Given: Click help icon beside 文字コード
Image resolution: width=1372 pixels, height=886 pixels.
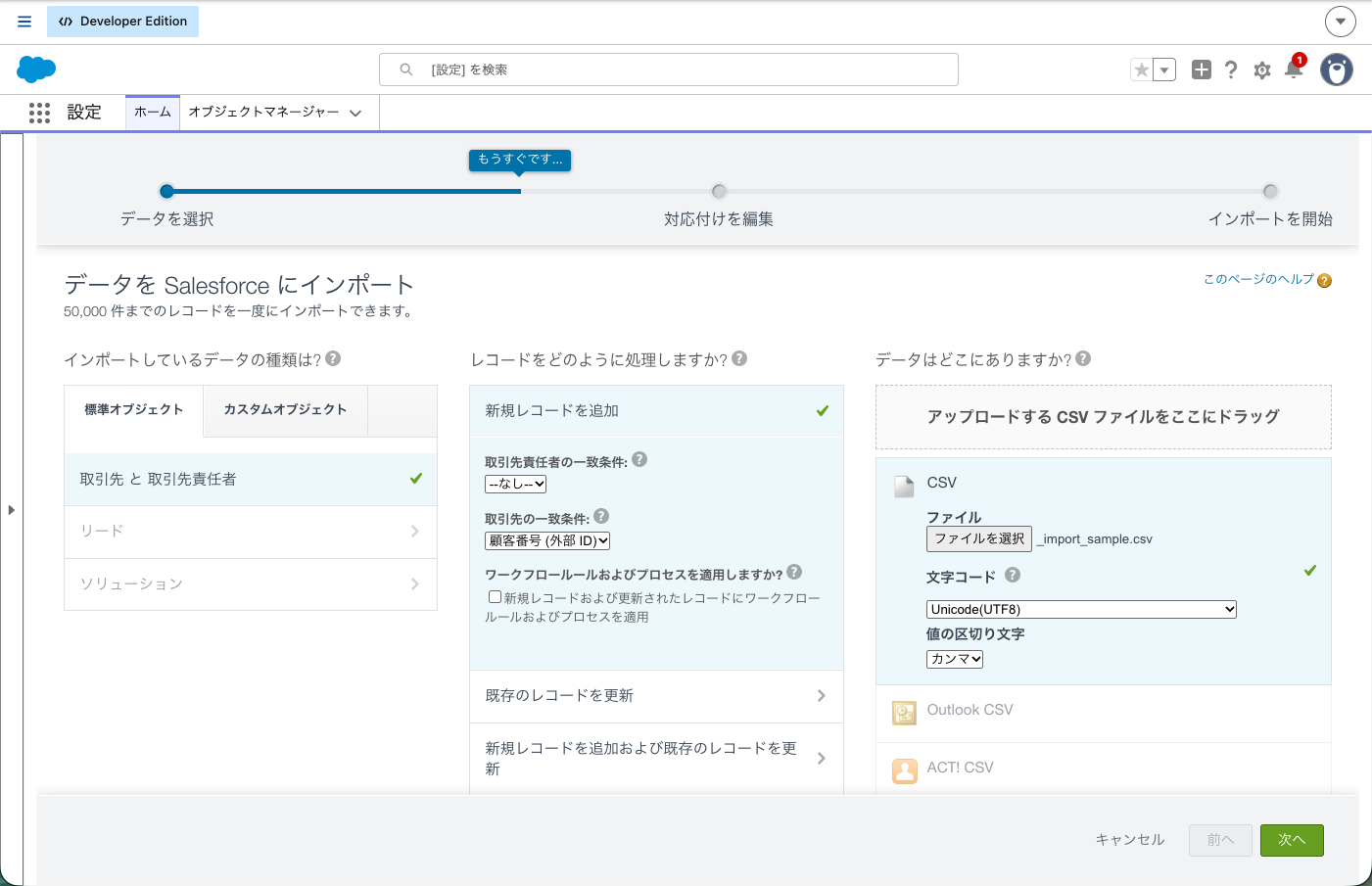Looking at the screenshot, I should [x=1013, y=575].
